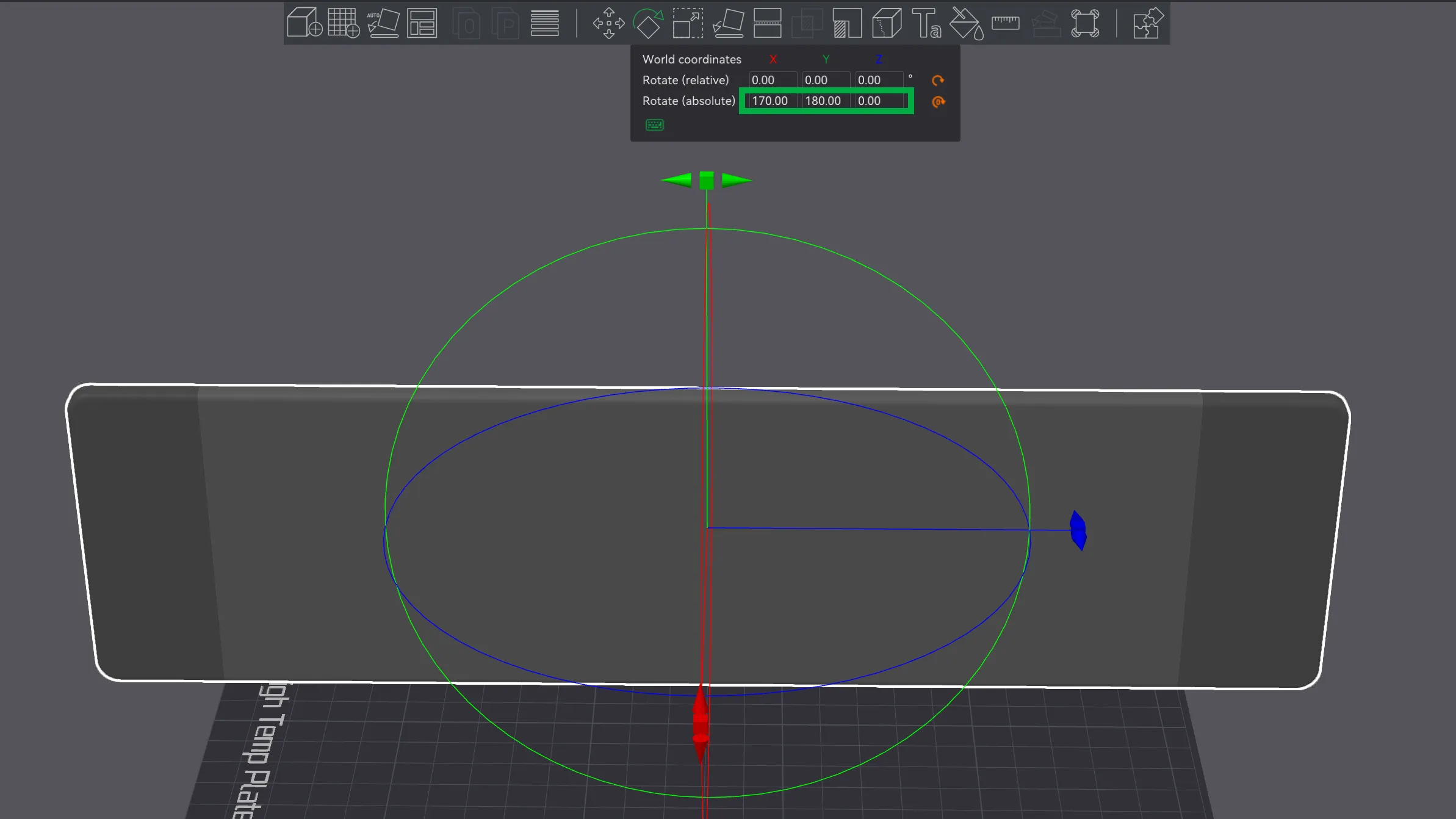Open the Supports painting tool
Image resolution: width=1456 pixels, height=819 pixels.
tap(847, 23)
